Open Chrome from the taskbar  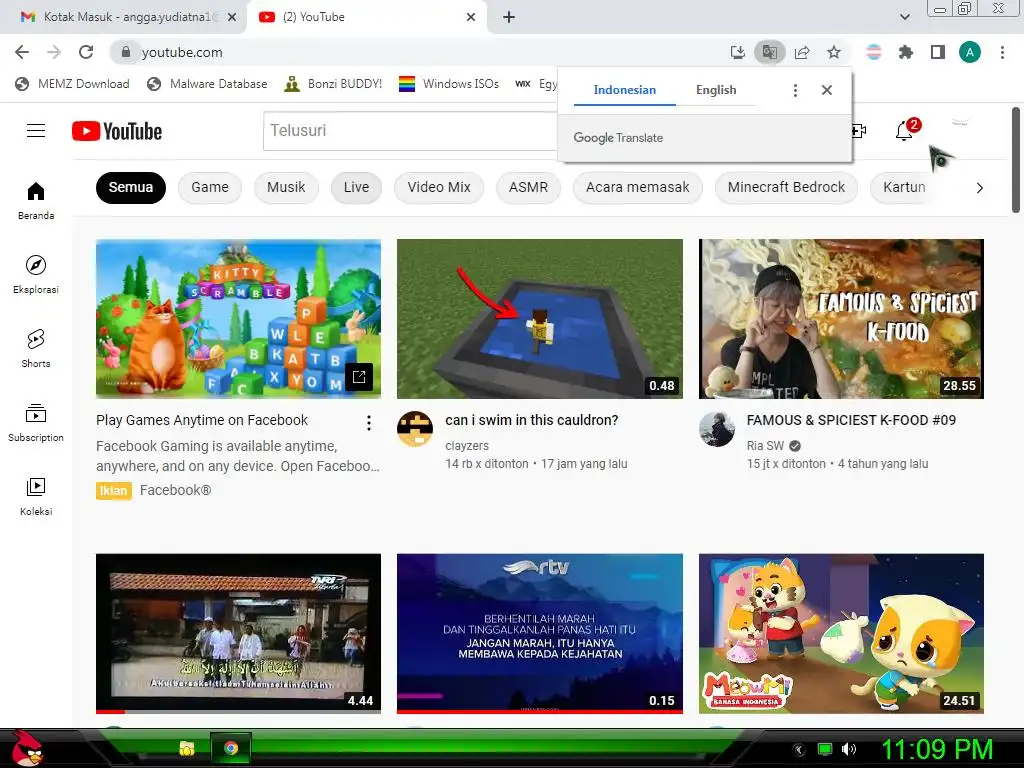pos(231,748)
